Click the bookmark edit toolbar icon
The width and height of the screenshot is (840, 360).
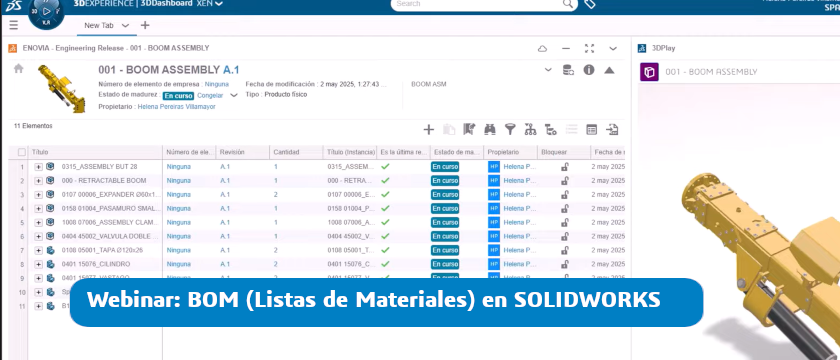coord(469,129)
